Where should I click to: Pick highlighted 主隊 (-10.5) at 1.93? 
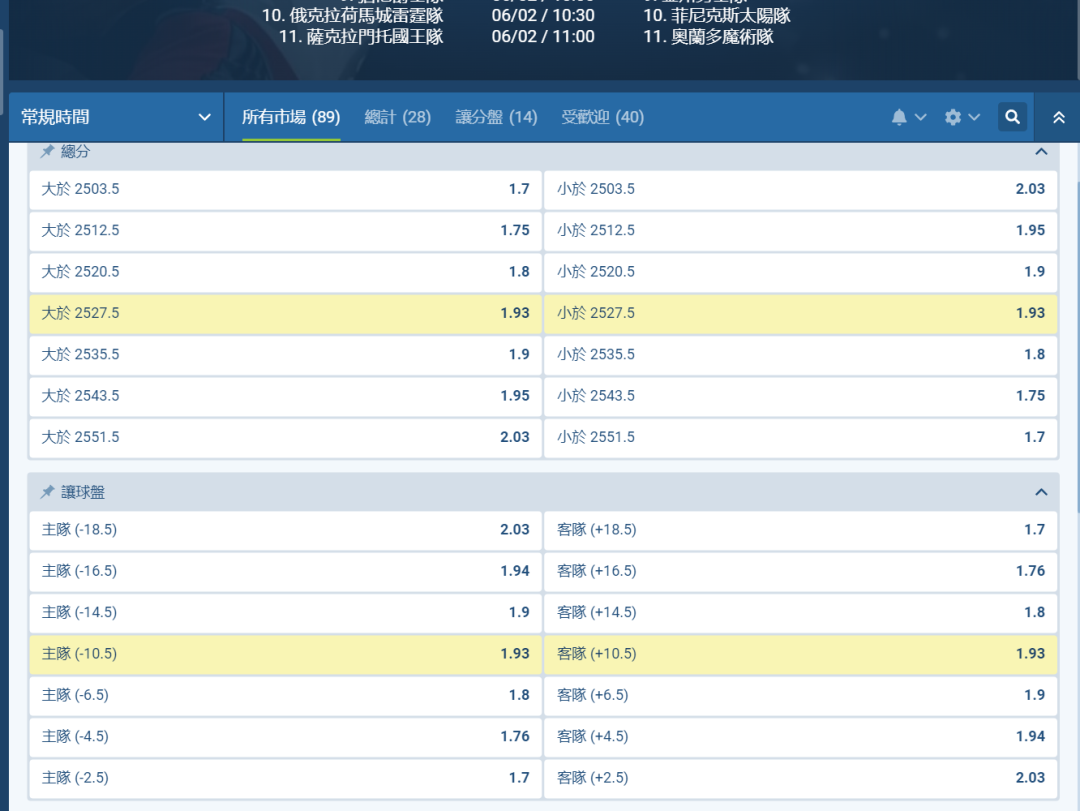(x=286, y=654)
